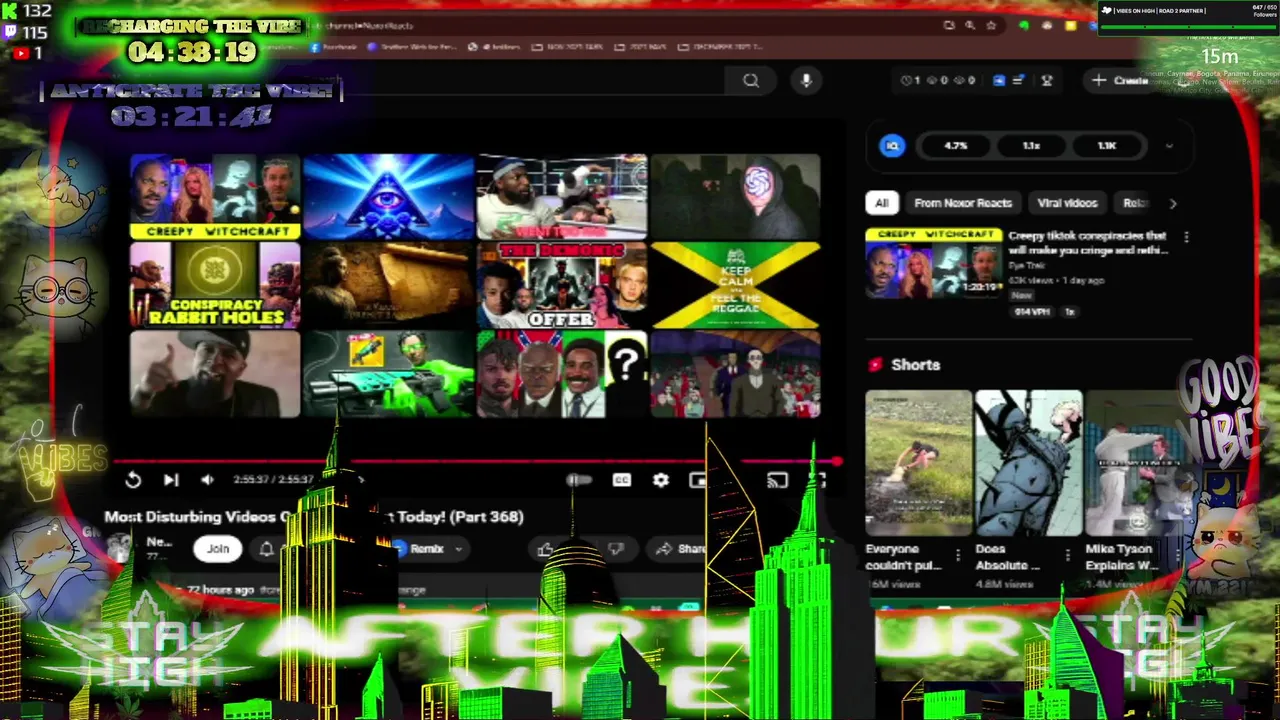Open the Create button in YouTube header
Image resolution: width=1280 pixels, height=720 pixels.
click(x=1121, y=80)
